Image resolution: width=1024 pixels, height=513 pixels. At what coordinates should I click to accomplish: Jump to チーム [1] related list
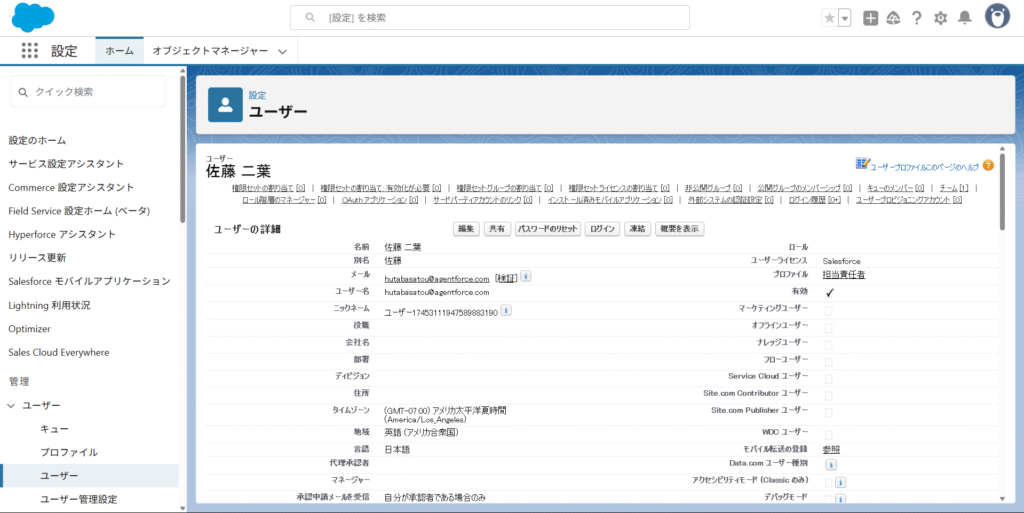click(x=954, y=188)
